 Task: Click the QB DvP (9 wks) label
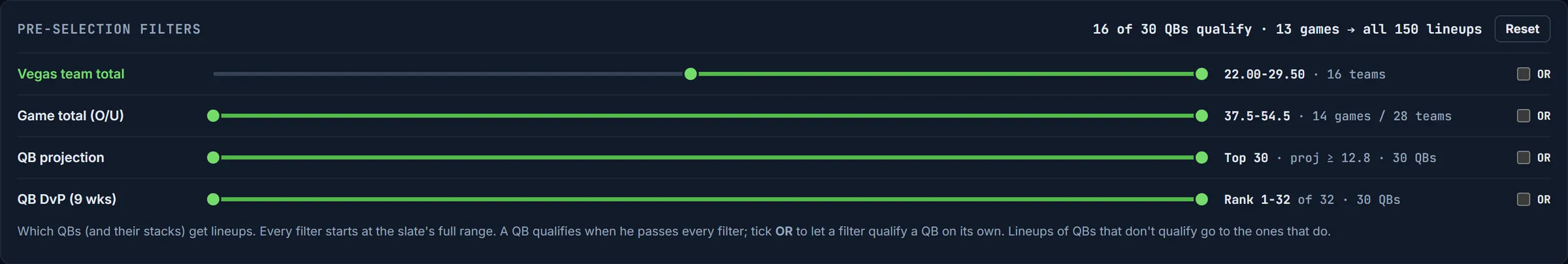pyautogui.click(x=67, y=199)
